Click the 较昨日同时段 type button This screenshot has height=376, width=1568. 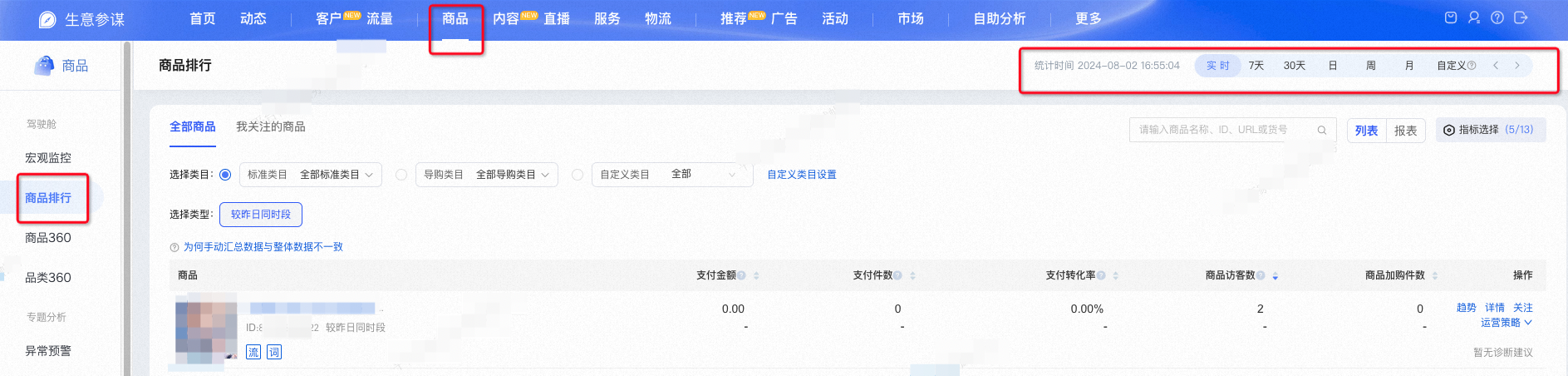pyautogui.click(x=261, y=215)
